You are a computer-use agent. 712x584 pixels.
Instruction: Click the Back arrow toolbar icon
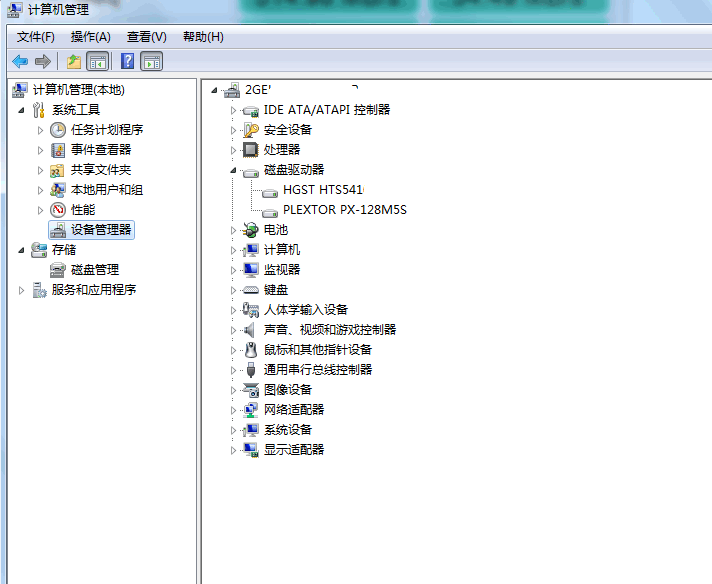20,61
